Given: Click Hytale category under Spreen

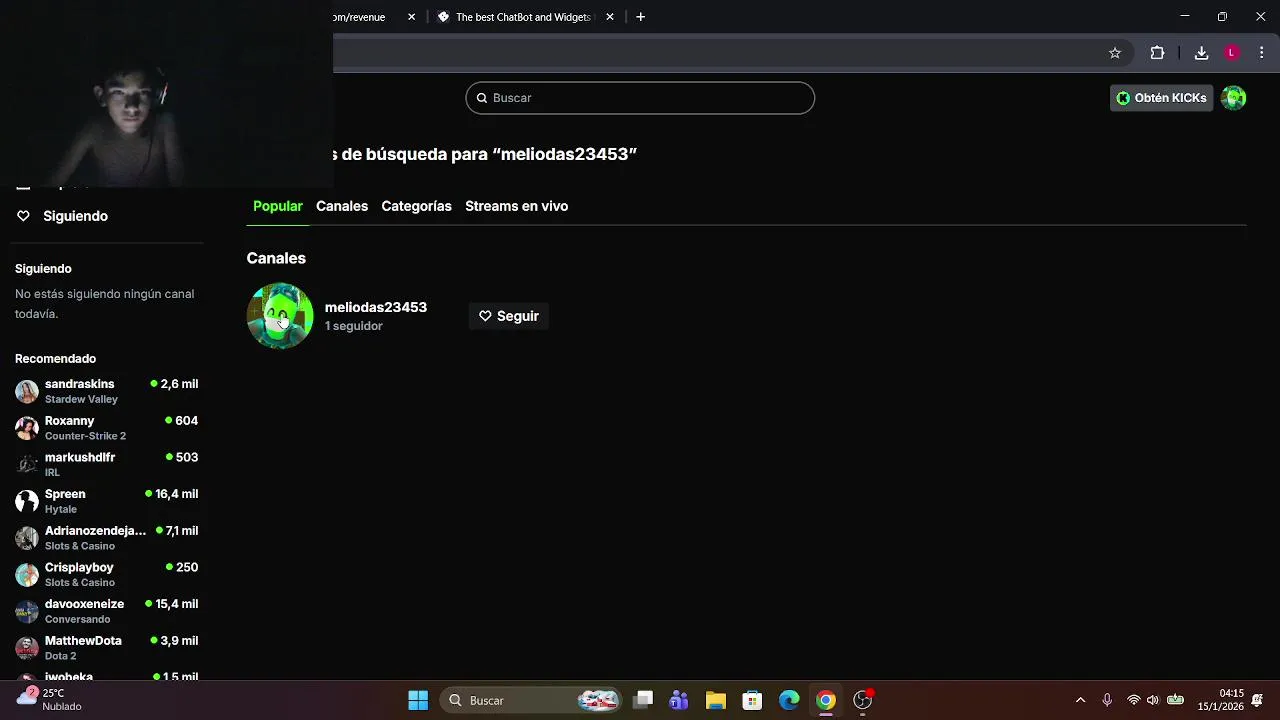Looking at the screenshot, I should 61,509.
